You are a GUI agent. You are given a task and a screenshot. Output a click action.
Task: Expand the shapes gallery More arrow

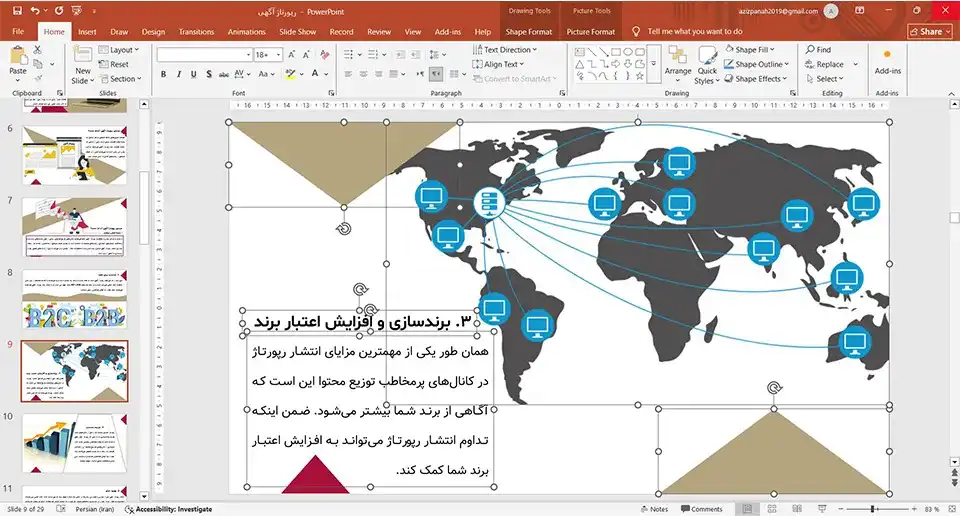point(654,64)
